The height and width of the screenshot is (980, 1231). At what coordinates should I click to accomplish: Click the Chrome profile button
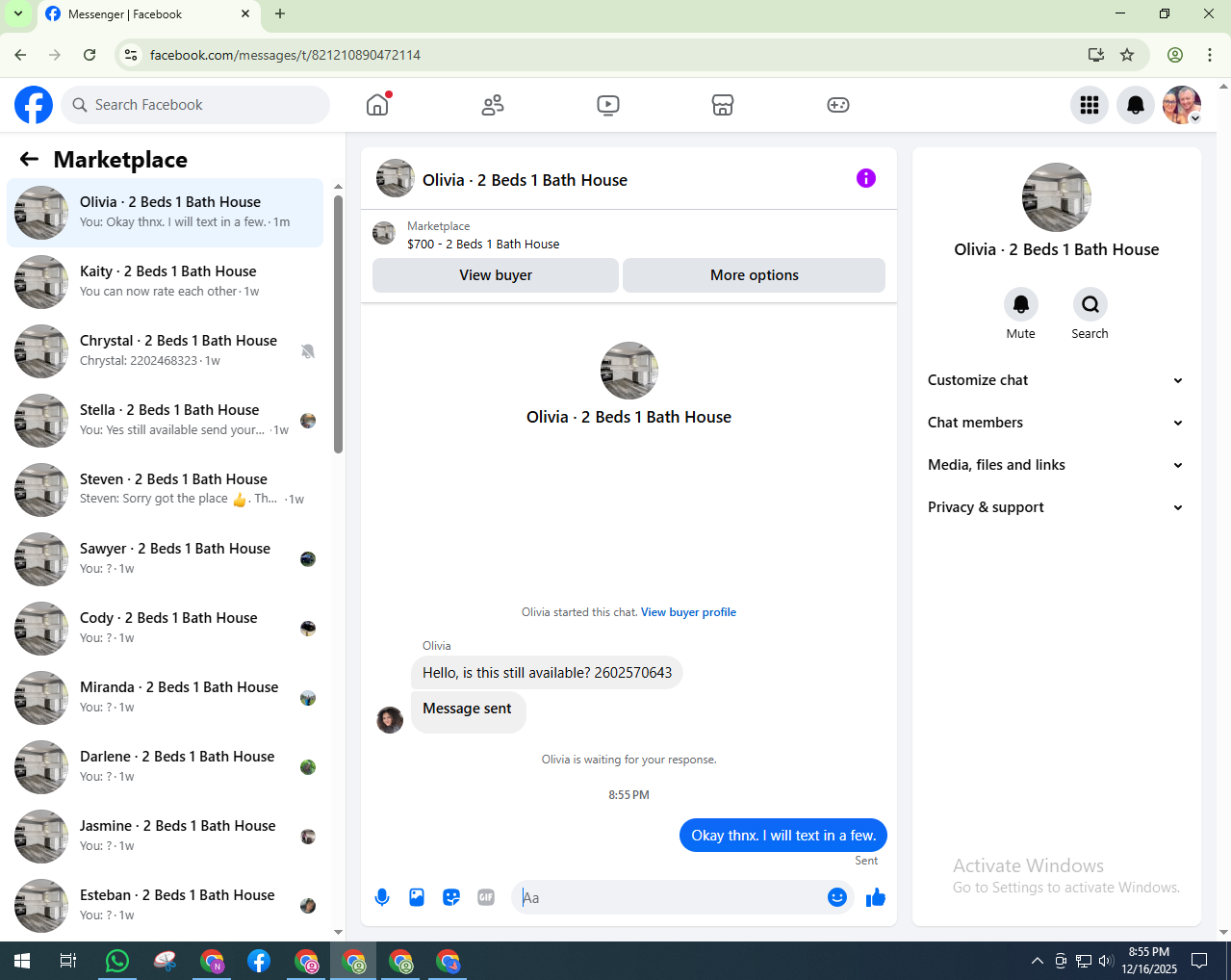click(1175, 55)
